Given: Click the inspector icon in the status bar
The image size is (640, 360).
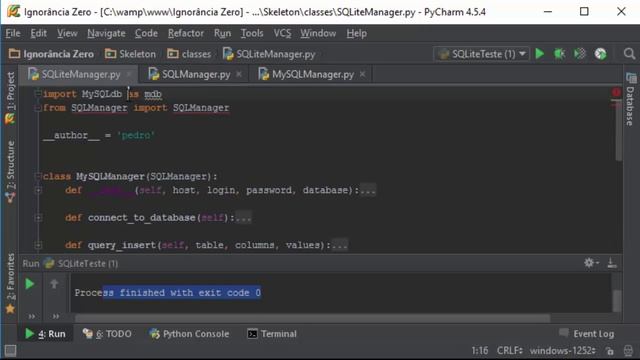Looking at the screenshot, I should 629,351.
